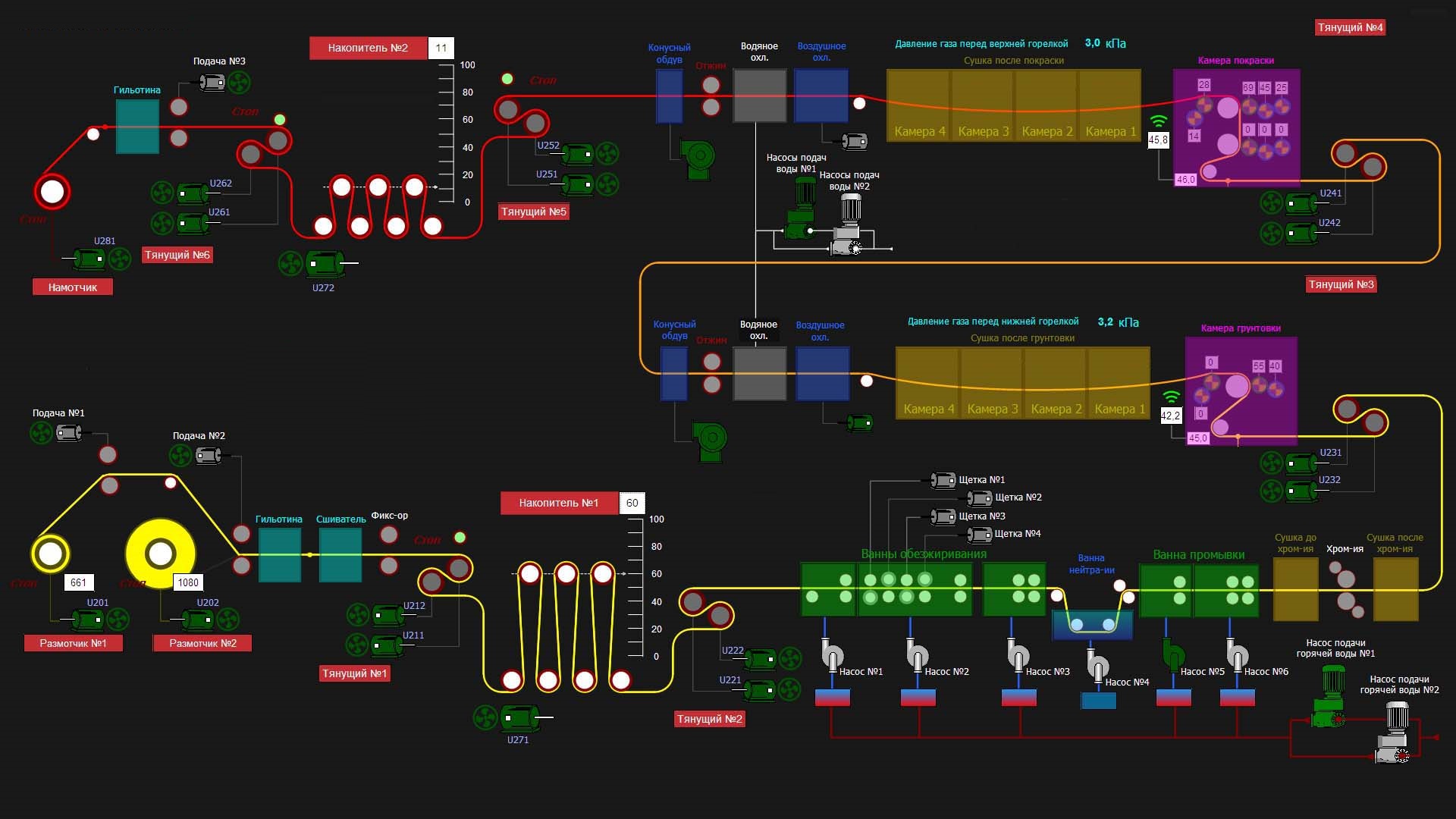1456x819 pixels.
Task: Click green status light near Тянущий №5
Action: tap(507, 79)
